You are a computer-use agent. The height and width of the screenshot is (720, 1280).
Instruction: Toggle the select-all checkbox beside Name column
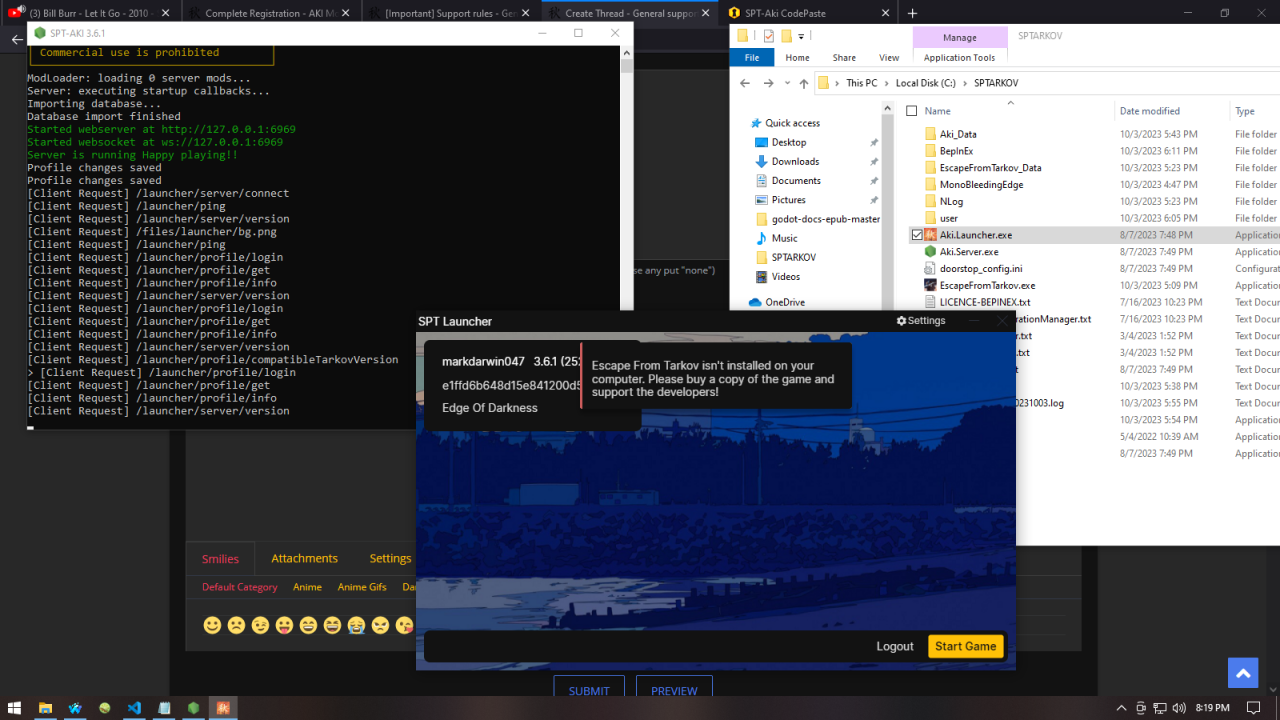click(911, 111)
